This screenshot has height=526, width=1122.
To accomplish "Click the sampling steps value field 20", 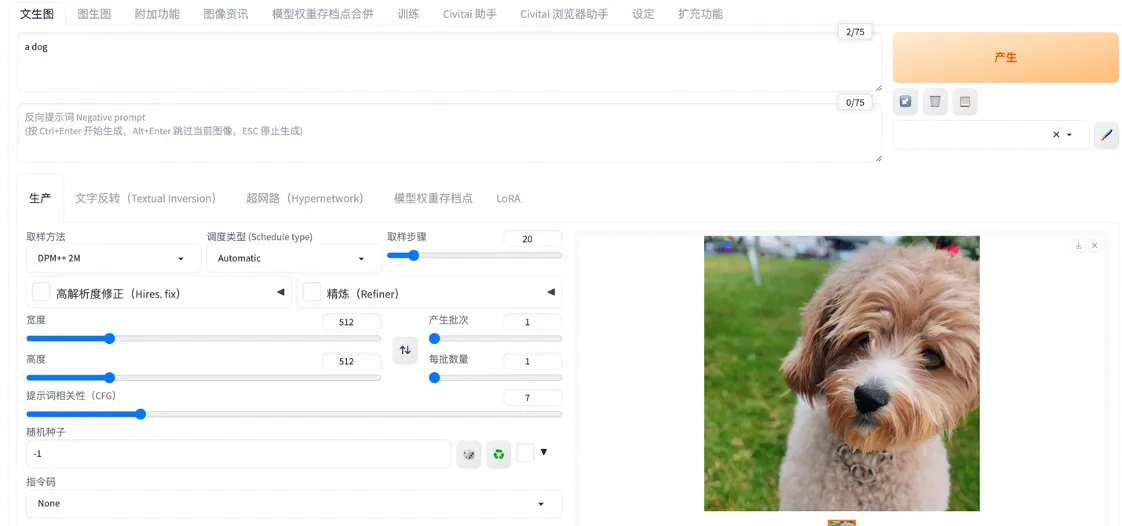I will 532,239.
